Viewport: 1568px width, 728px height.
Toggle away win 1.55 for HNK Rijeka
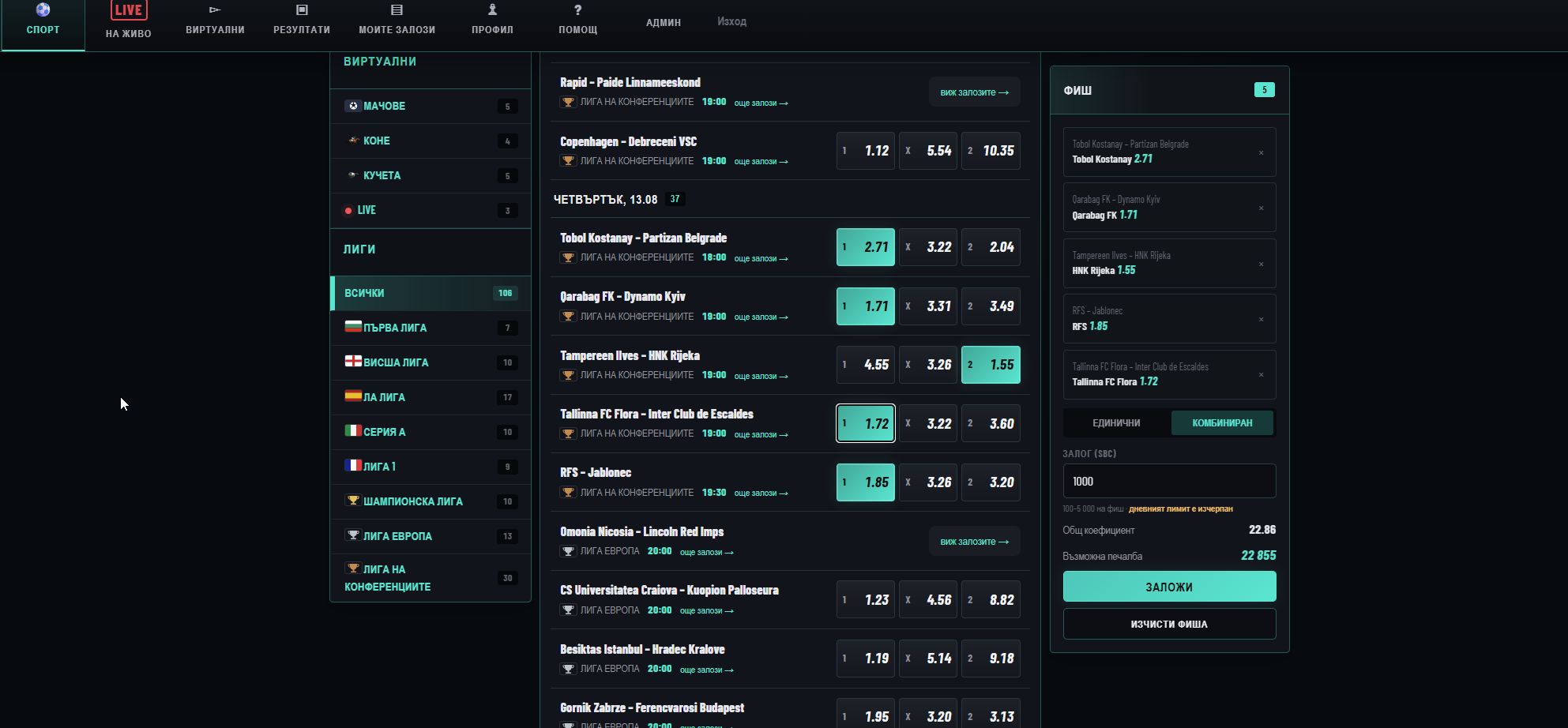click(x=991, y=365)
